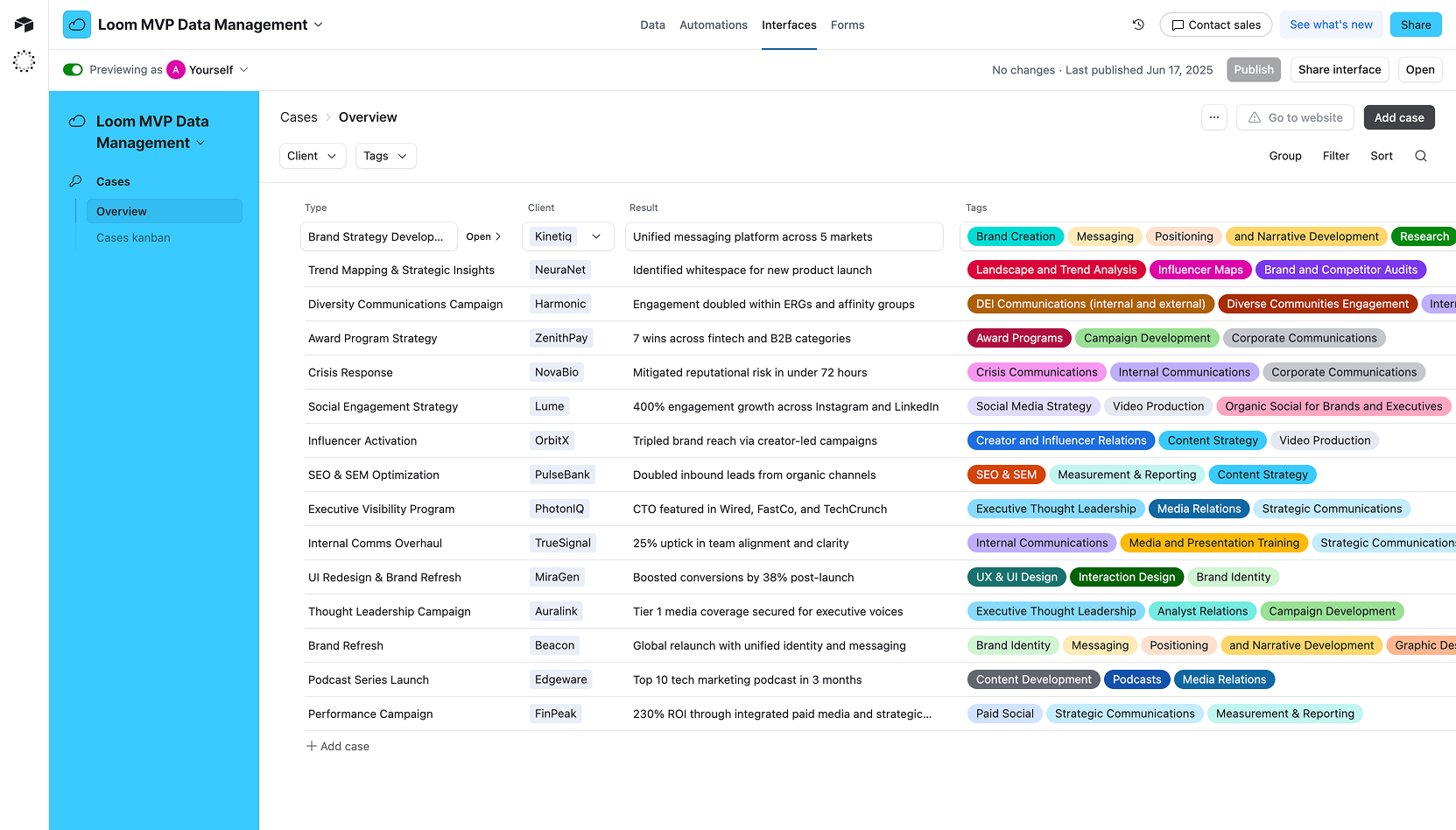Click the search magnifier icon
The image size is (1456, 830).
point(1421,156)
